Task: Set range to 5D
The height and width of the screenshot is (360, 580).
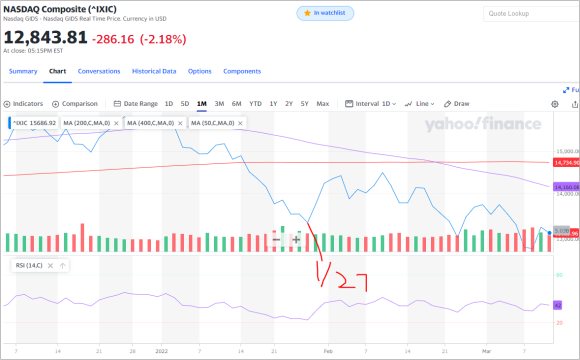Action: point(185,104)
